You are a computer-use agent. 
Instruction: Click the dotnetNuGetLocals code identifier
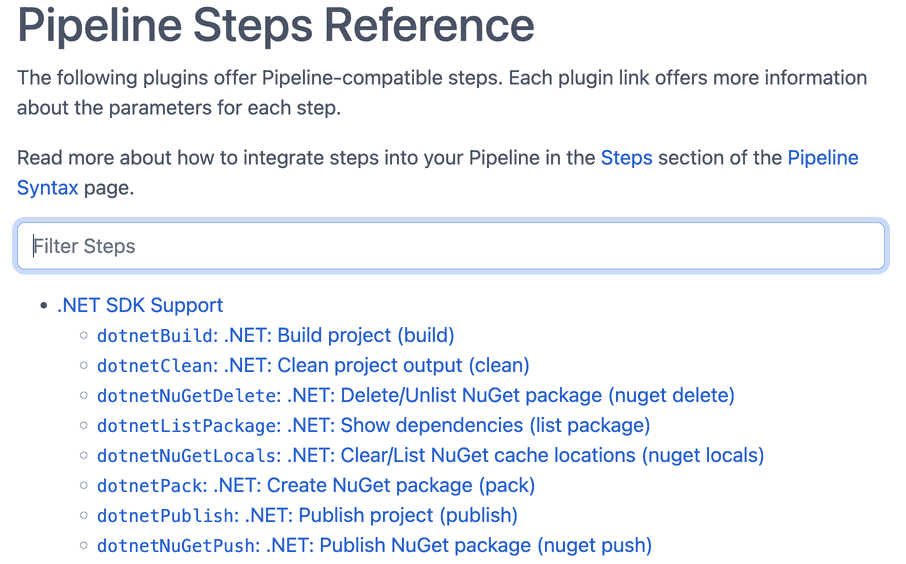pos(187,456)
